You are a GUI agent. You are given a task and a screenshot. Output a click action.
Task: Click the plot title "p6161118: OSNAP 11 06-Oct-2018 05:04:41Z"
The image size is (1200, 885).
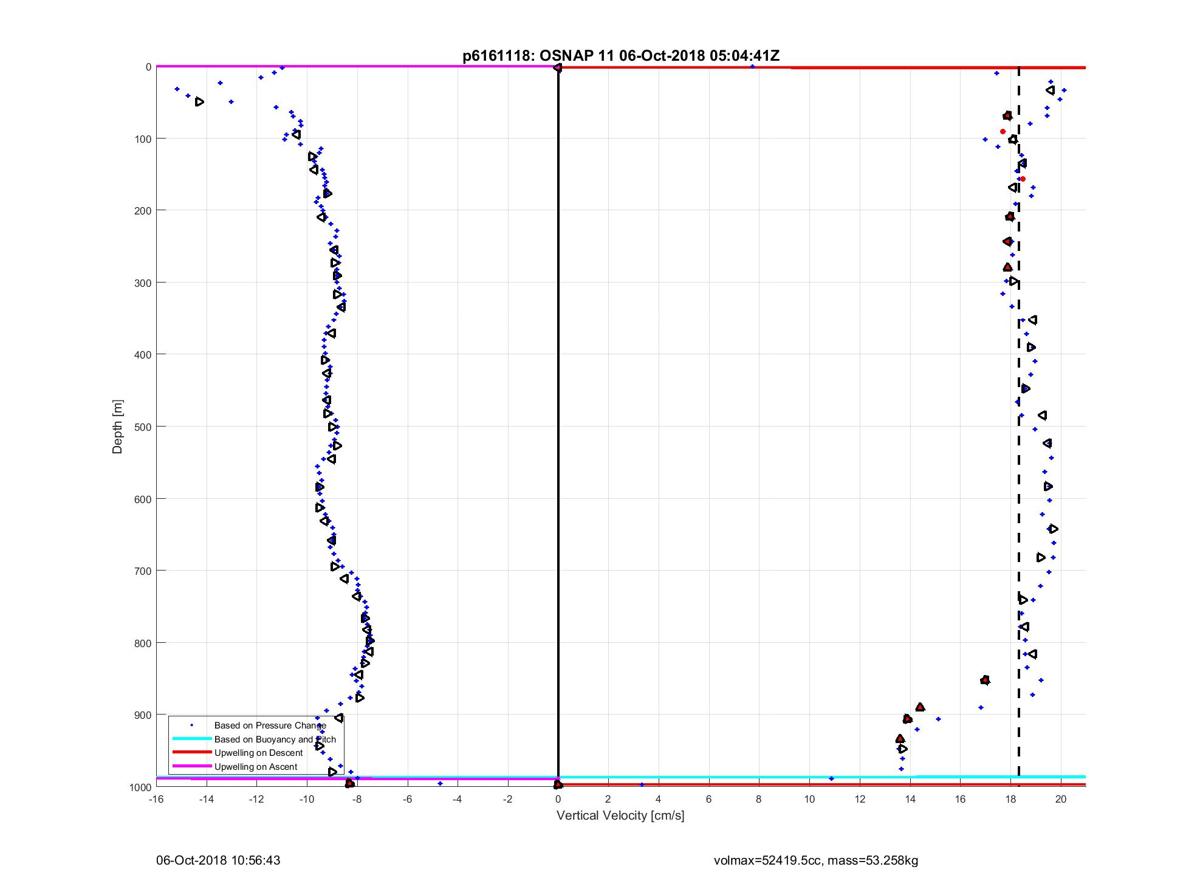coord(620,56)
